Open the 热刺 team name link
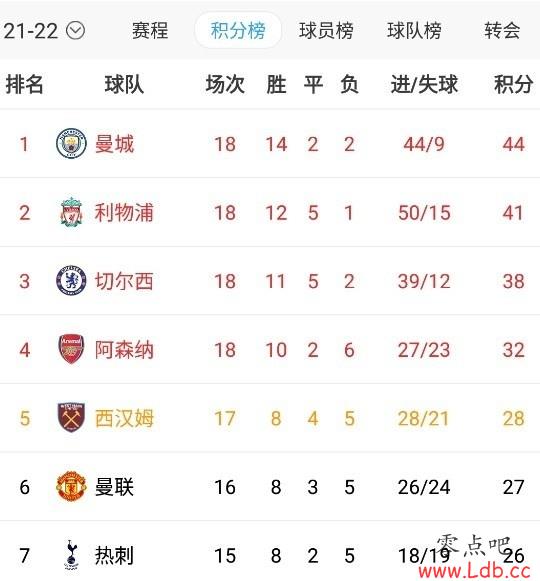 click(x=114, y=555)
